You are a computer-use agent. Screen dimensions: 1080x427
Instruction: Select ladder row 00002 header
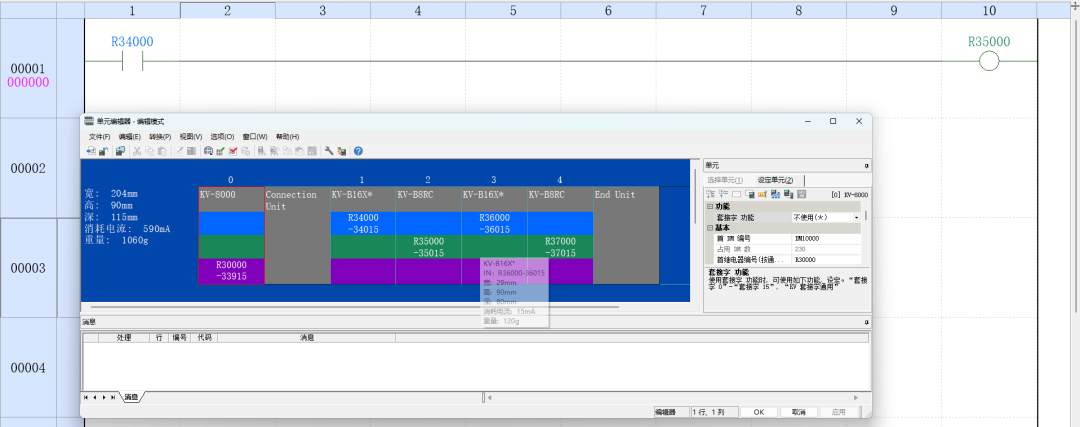[x=29, y=169]
